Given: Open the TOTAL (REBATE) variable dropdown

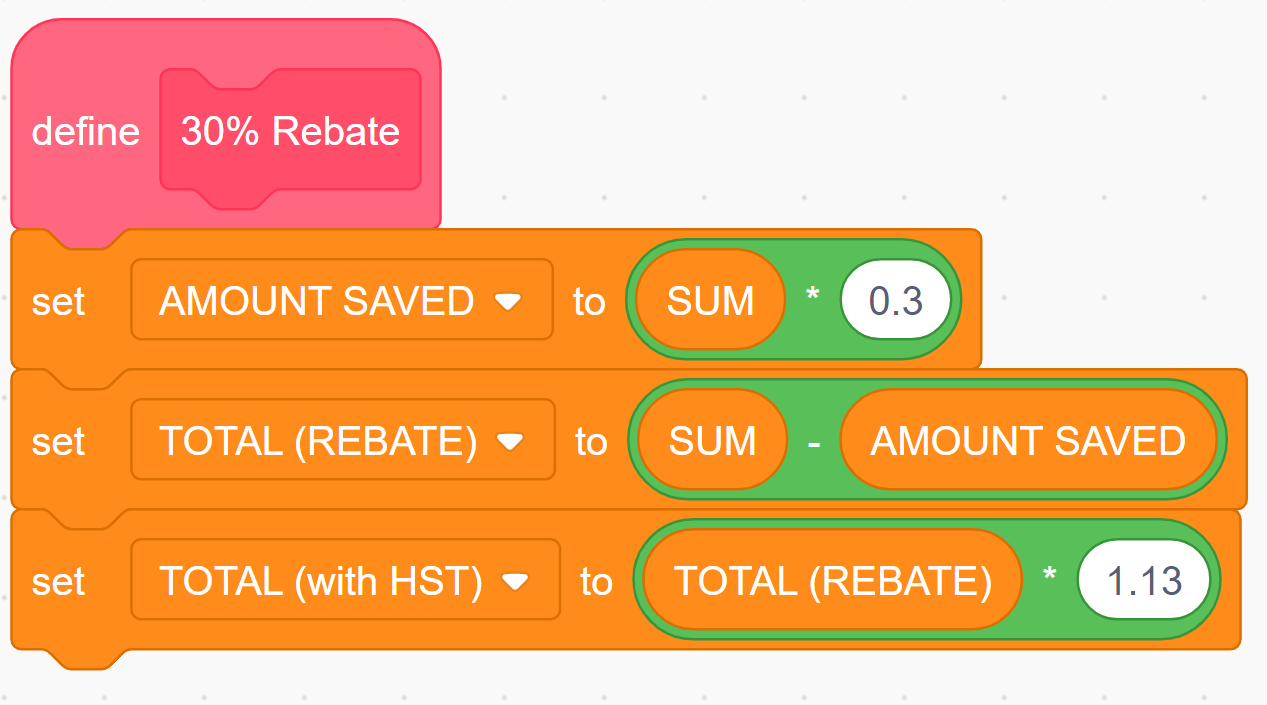Looking at the screenshot, I should click(x=511, y=441).
